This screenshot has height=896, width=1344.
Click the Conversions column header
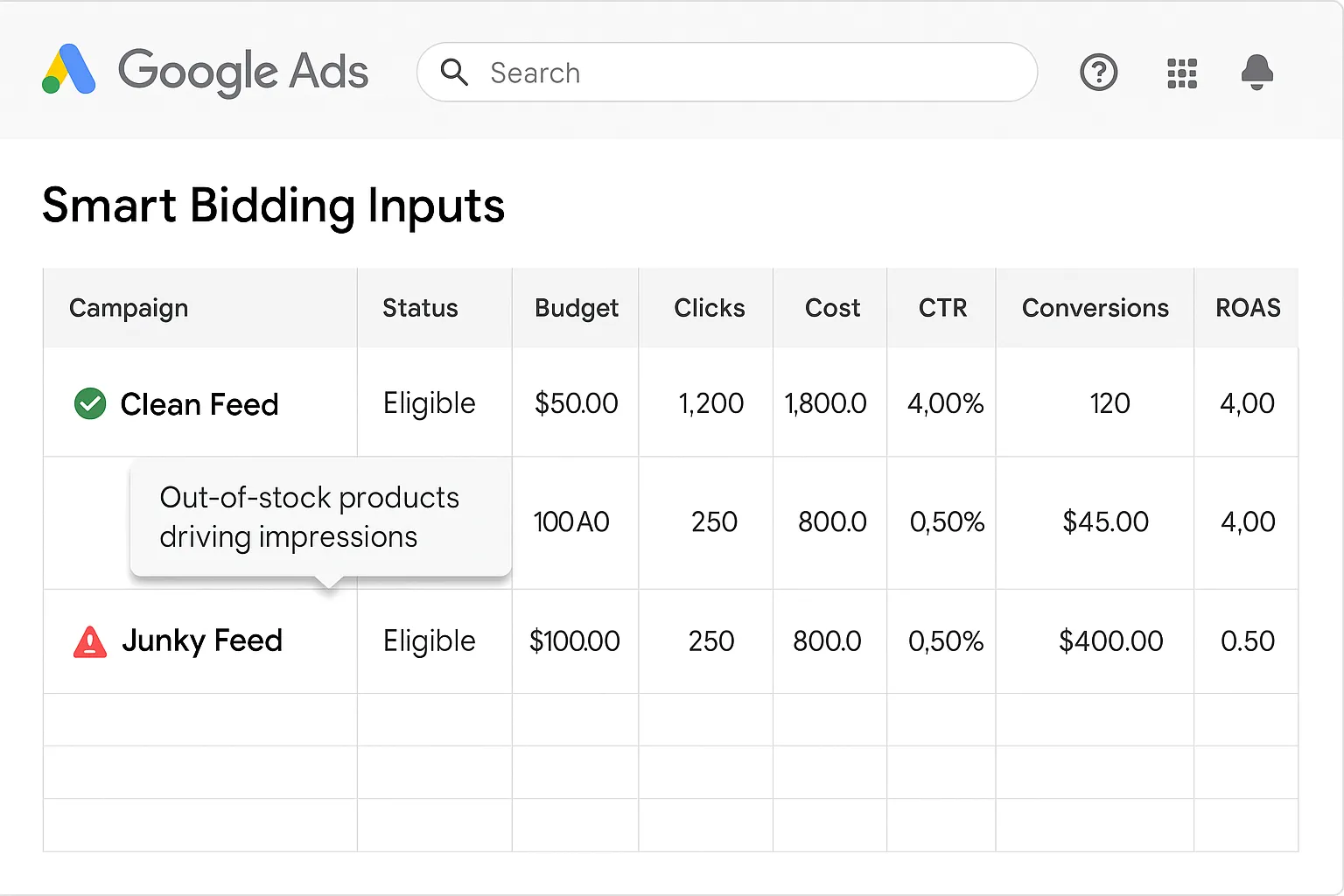click(1095, 308)
